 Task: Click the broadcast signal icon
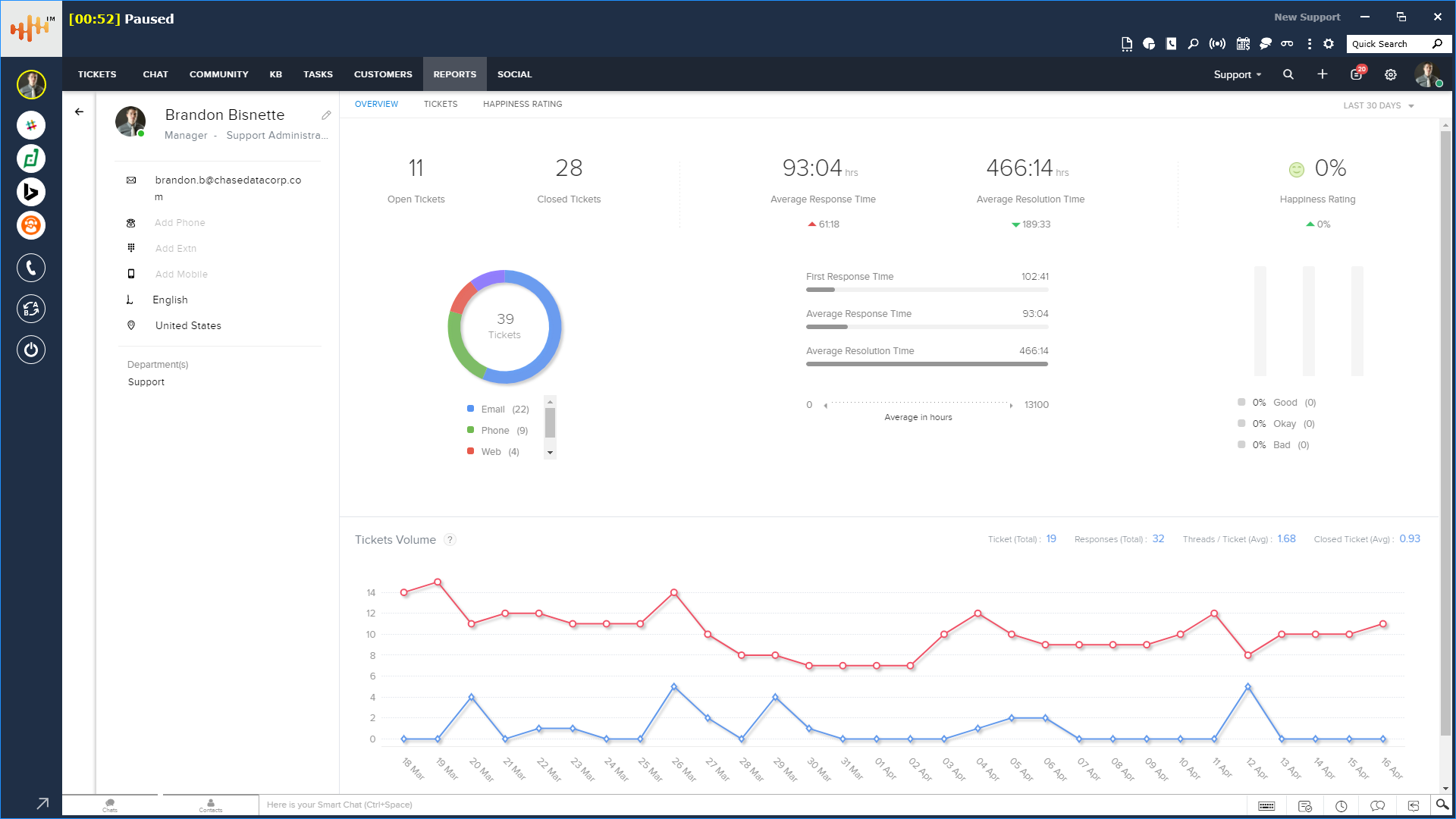[x=1217, y=44]
